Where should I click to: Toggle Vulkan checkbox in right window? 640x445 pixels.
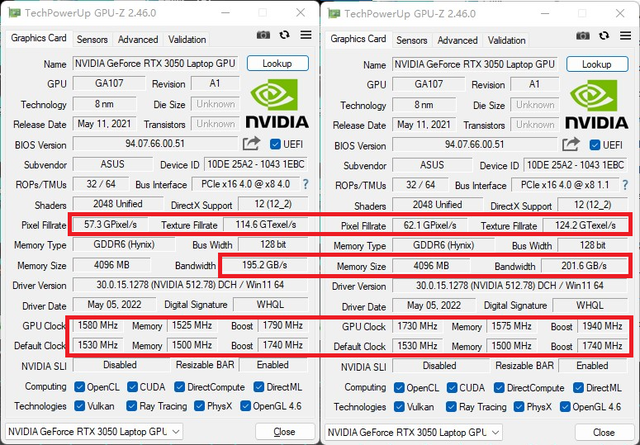pyautogui.click(x=399, y=407)
